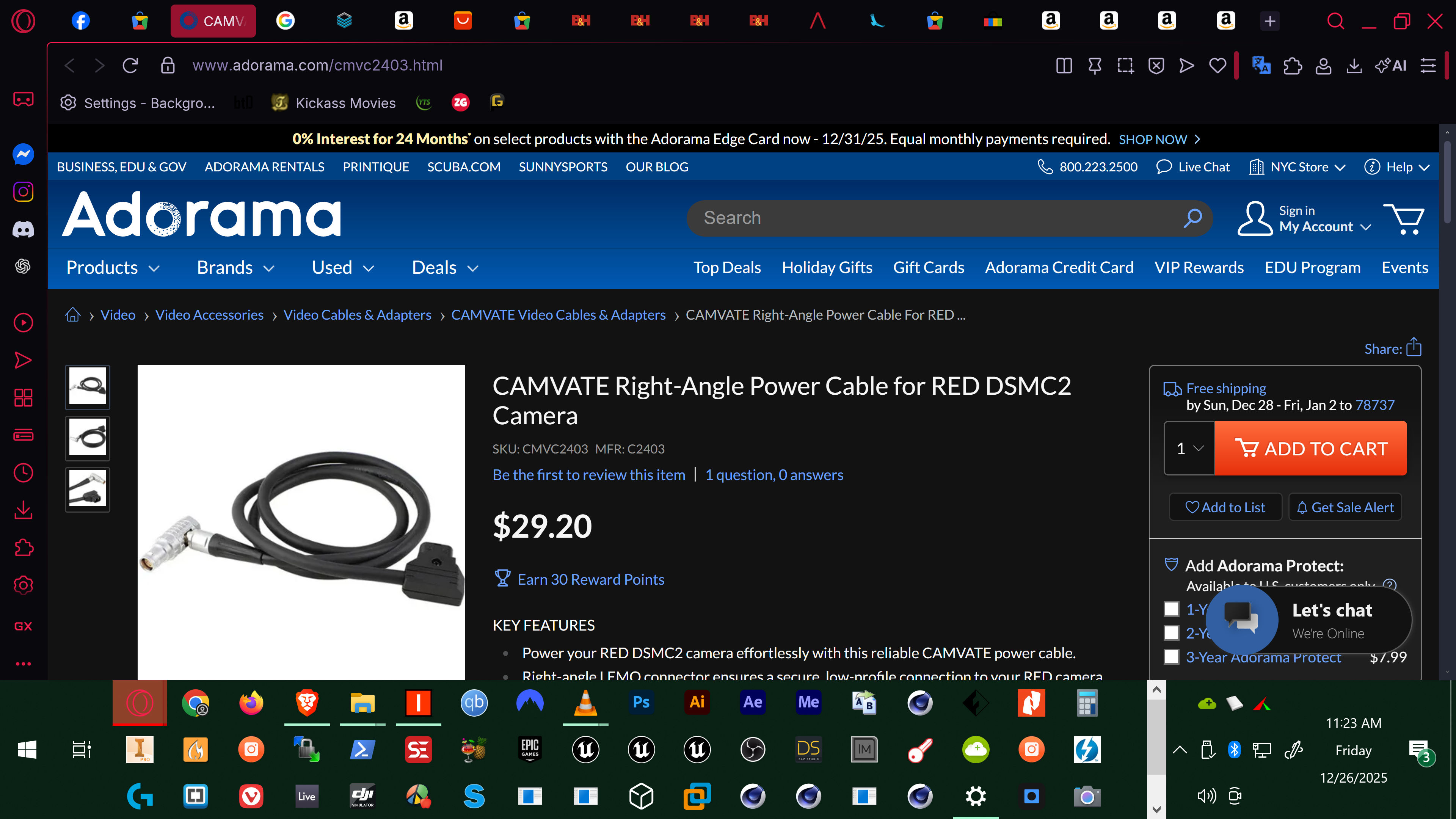Check the 1-Year Adorama Protect checkbox
This screenshot has height=819, width=1456.
[x=1171, y=609]
